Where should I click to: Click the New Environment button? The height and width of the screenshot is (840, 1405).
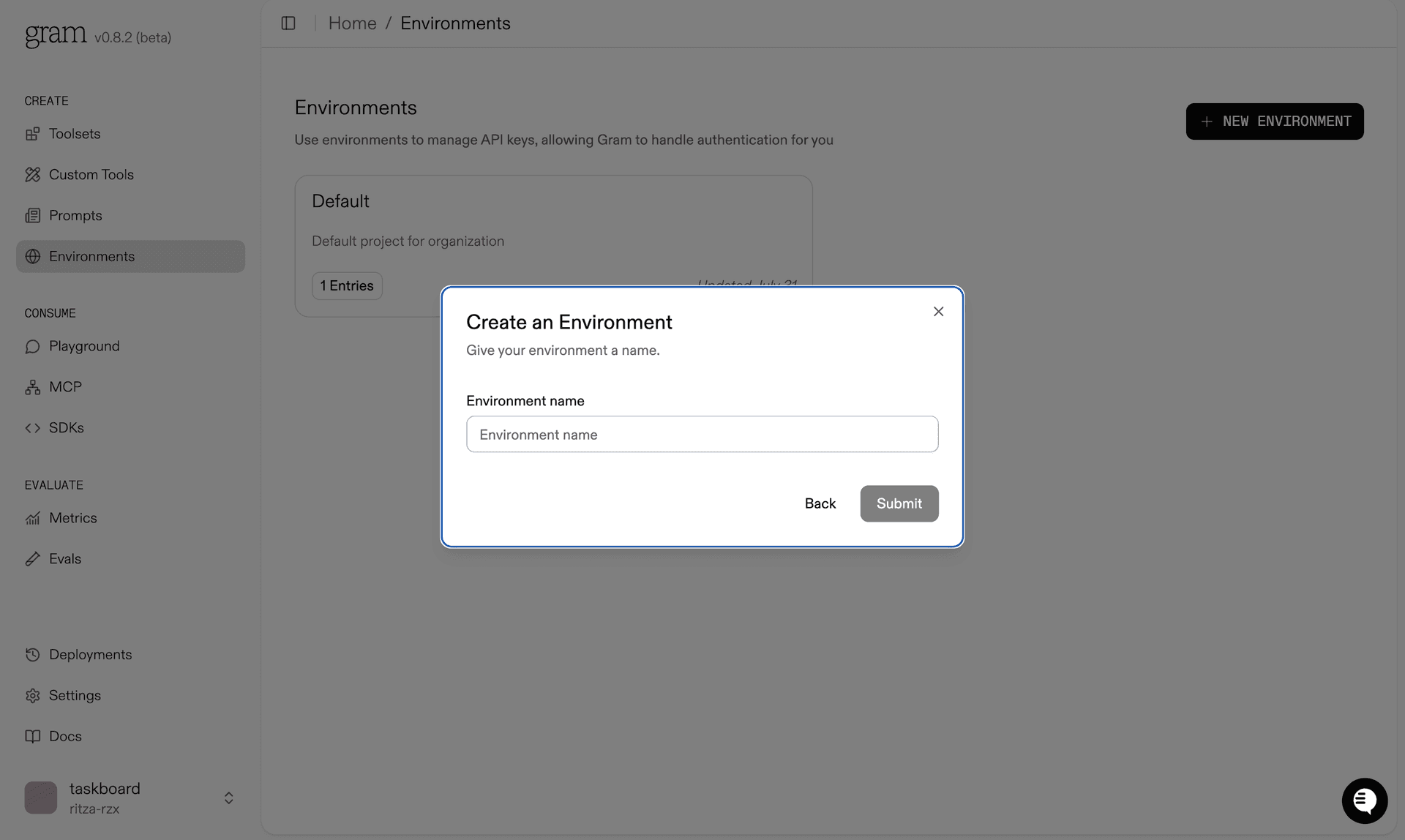pos(1274,121)
